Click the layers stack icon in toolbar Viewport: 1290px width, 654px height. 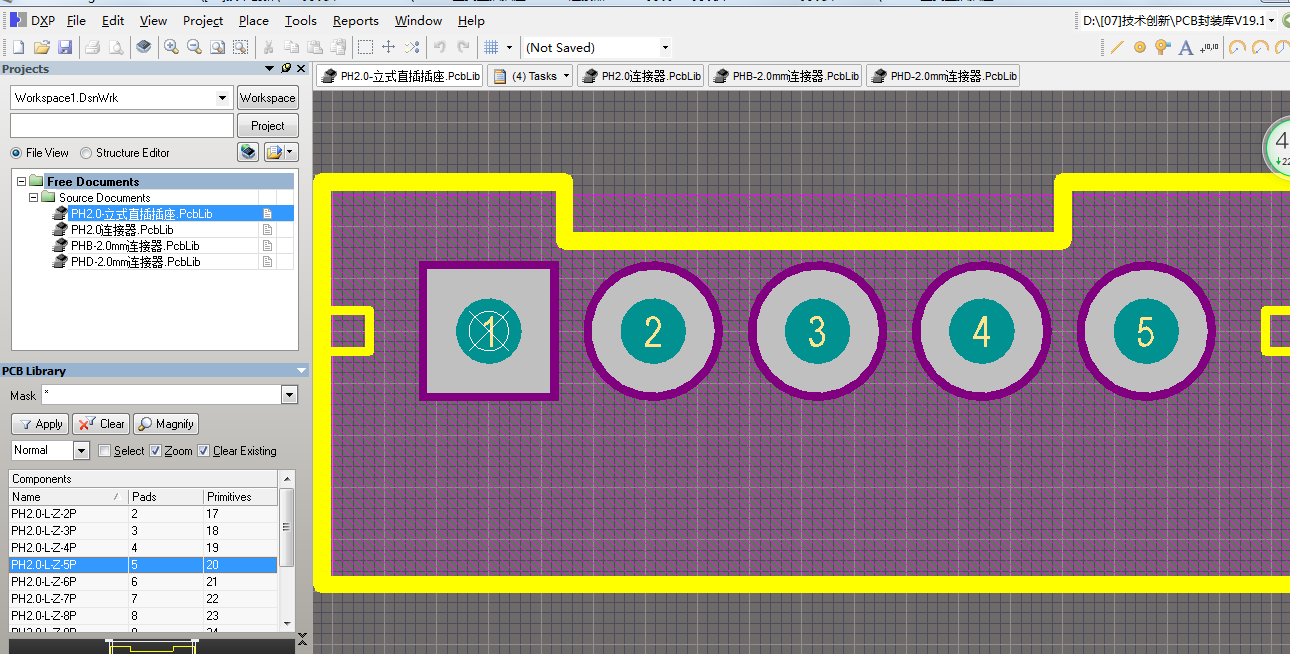(x=144, y=47)
